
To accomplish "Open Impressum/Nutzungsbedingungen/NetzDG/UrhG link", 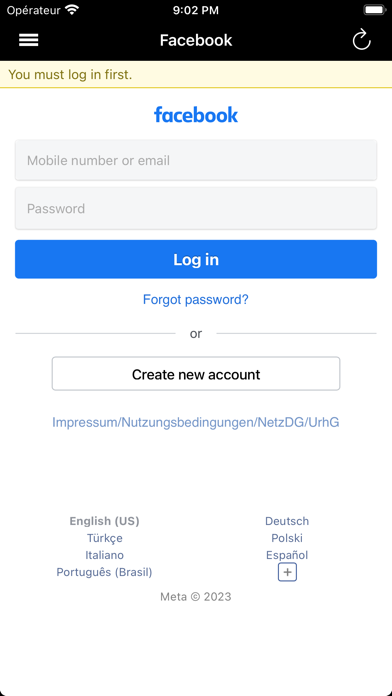I will click(x=196, y=422).
